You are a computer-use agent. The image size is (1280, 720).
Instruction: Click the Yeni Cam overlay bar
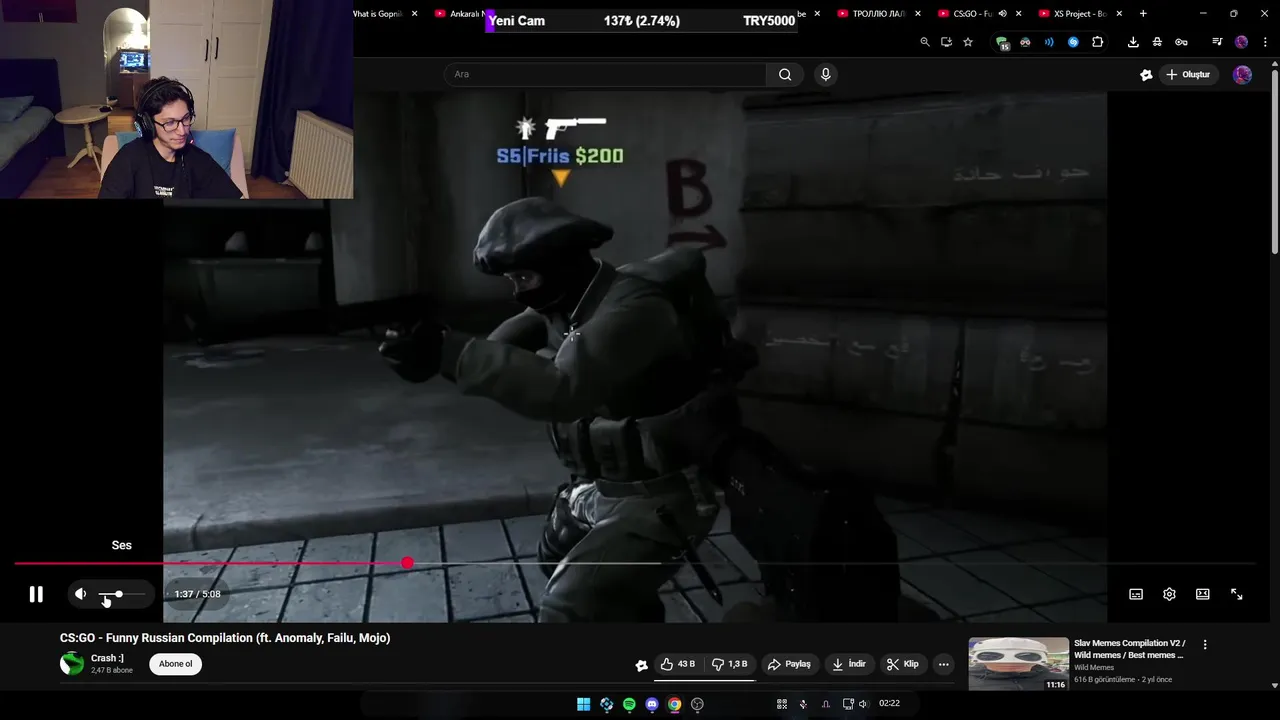point(641,21)
